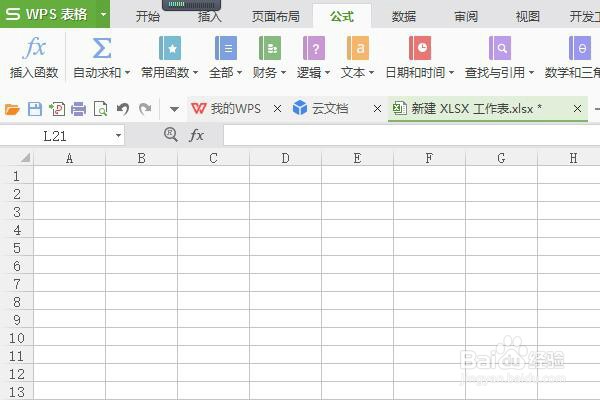
Task: Select column D header
Action: pyautogui.click(x=285, y=158)
